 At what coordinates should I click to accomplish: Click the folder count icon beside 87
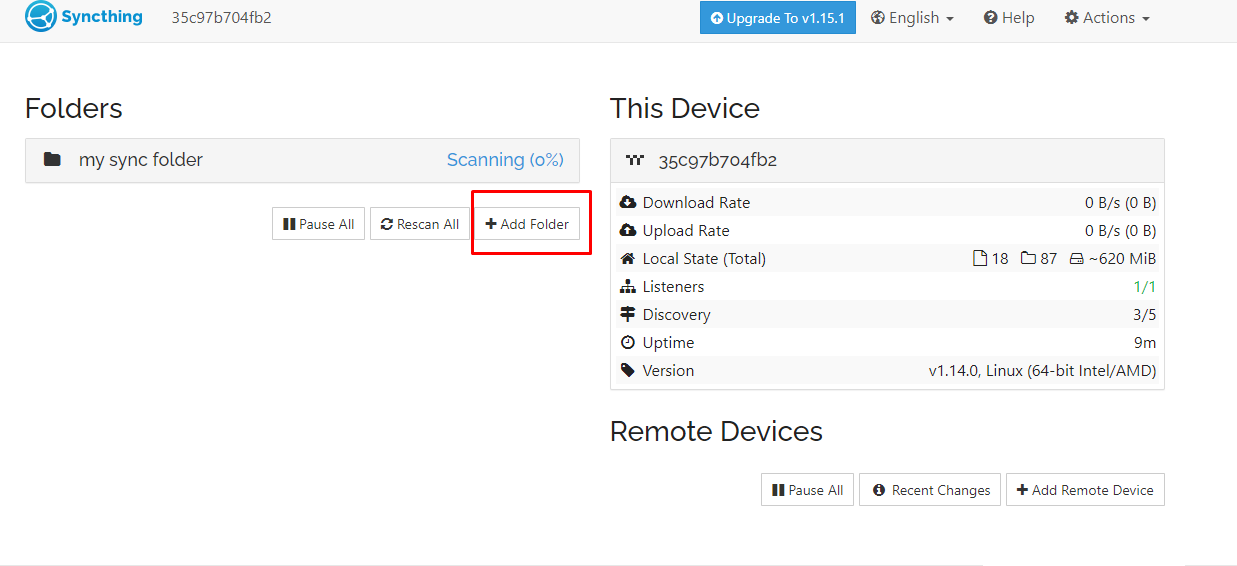(1028, 258)
